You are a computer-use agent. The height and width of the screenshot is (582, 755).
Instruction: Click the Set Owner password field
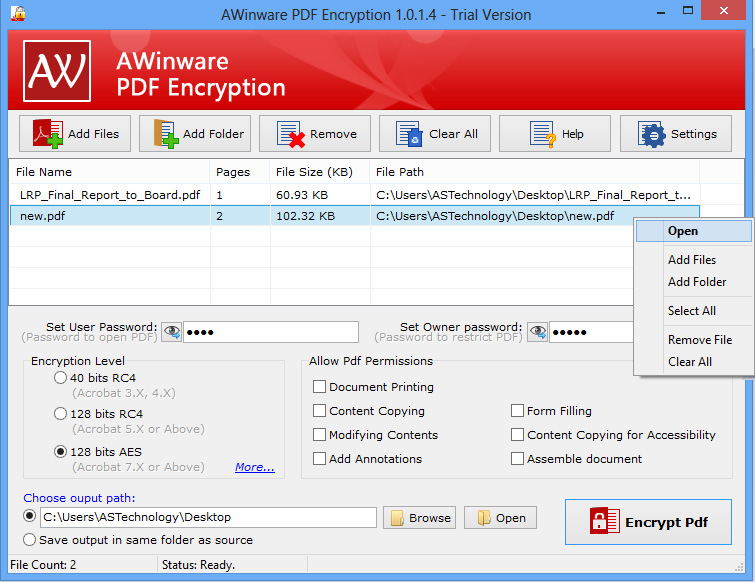click(591, 332)
